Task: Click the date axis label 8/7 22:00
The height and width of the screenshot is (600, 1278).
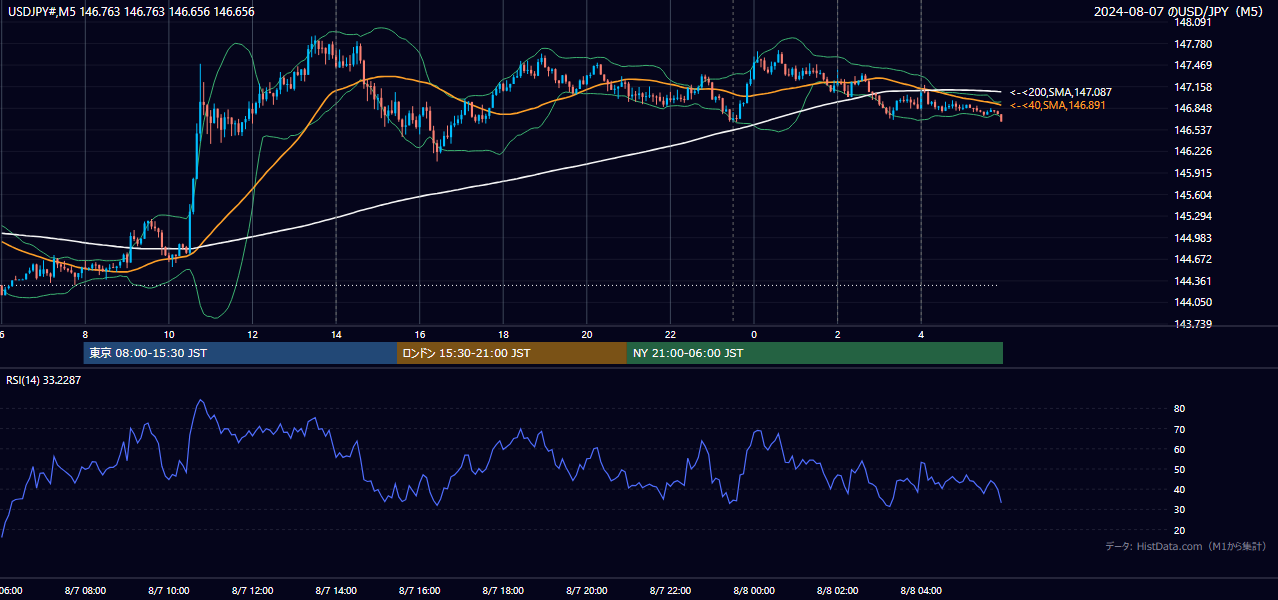Action: 671,591
